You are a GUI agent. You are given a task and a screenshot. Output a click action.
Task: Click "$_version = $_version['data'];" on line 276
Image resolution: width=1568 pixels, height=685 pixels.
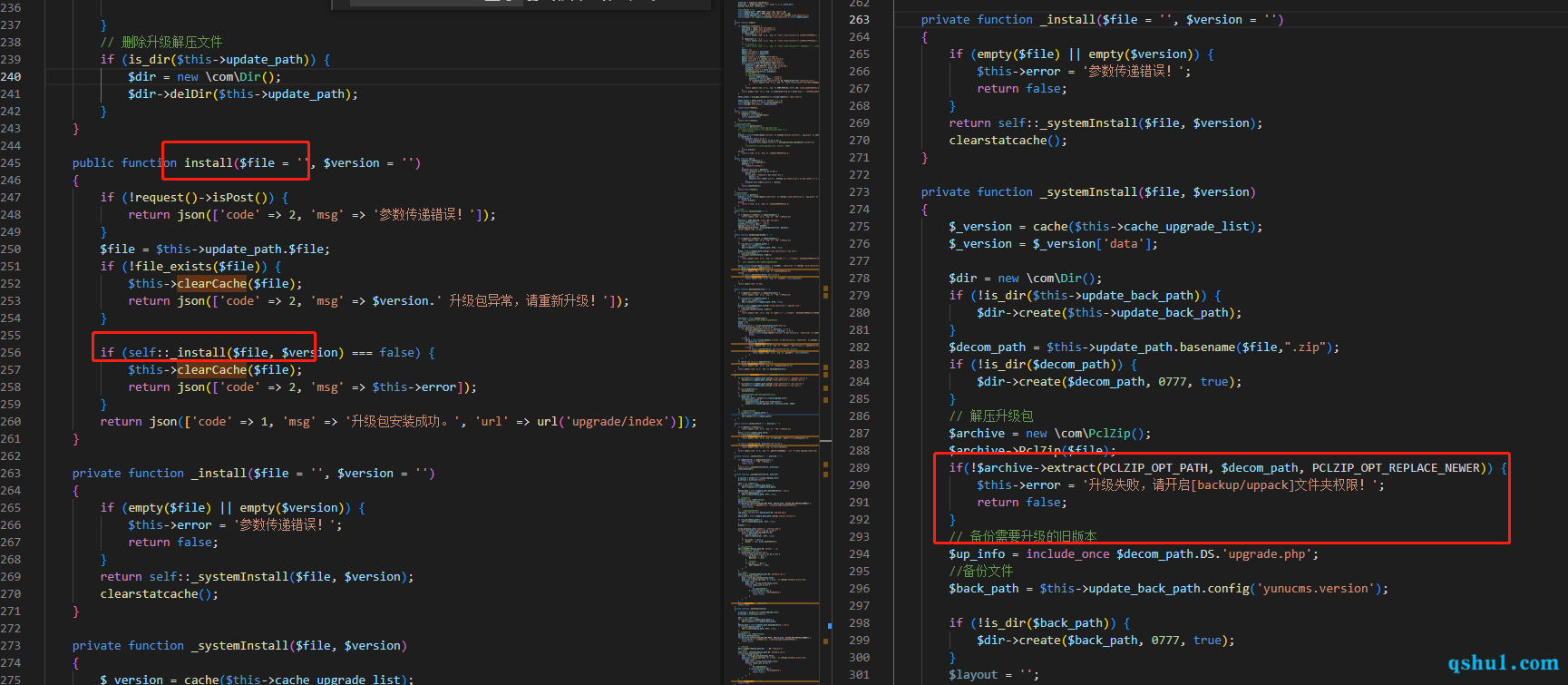click(1053, 243)
